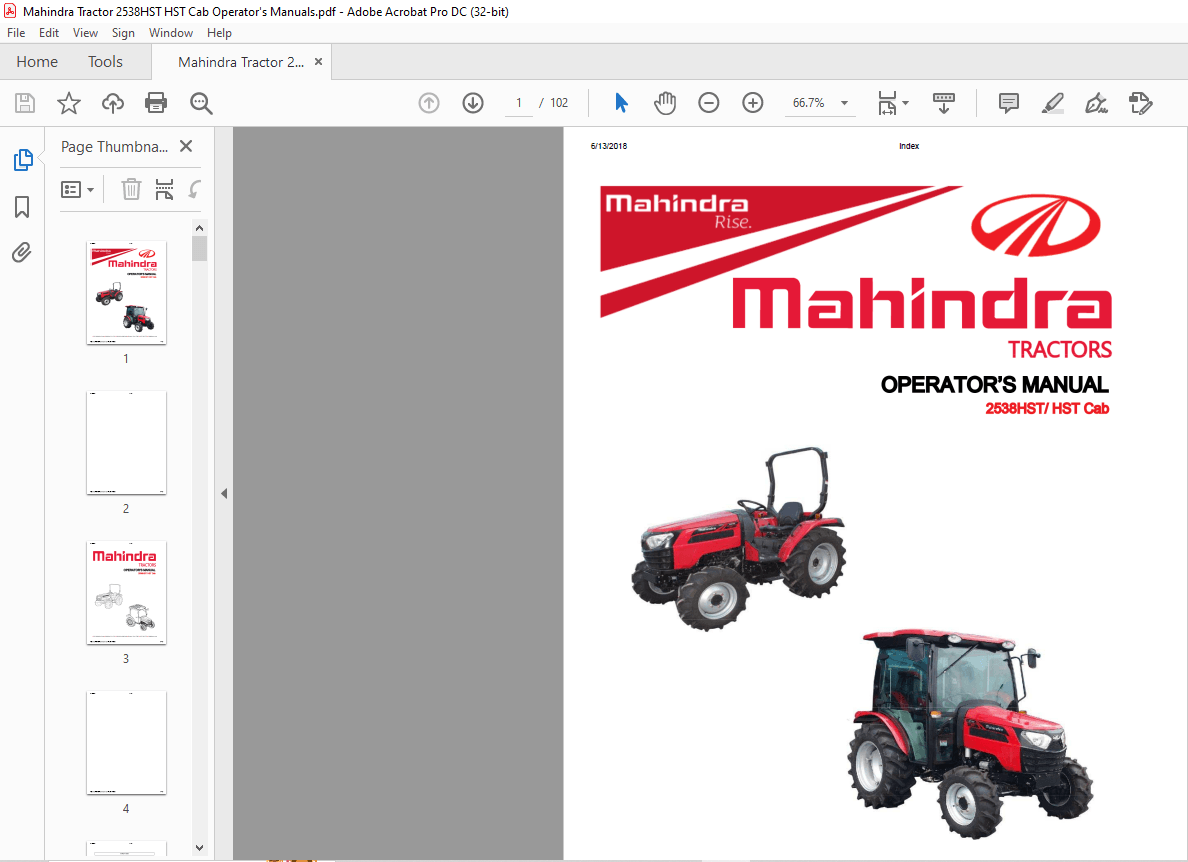Open the Attachments panel

pyautogui.click(x=22, y=252)
